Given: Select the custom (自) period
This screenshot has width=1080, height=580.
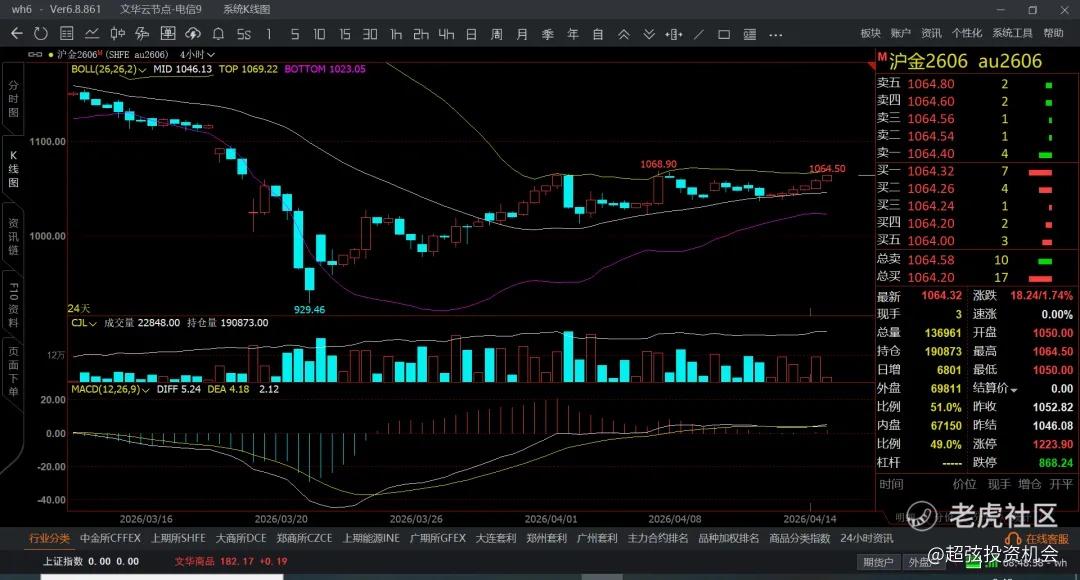Looking at the screenshot, I should click(598, 34).
